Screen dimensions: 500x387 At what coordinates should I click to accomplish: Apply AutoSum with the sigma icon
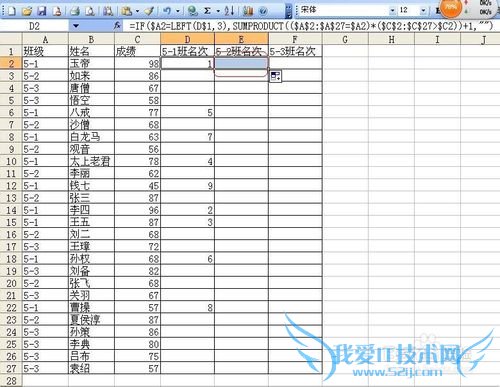pos(207,11)
